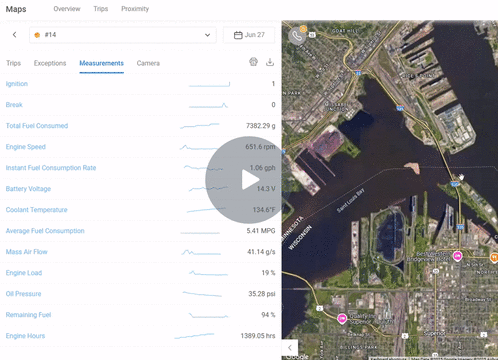Click the 41.14 g/s value

pos(261,252)
